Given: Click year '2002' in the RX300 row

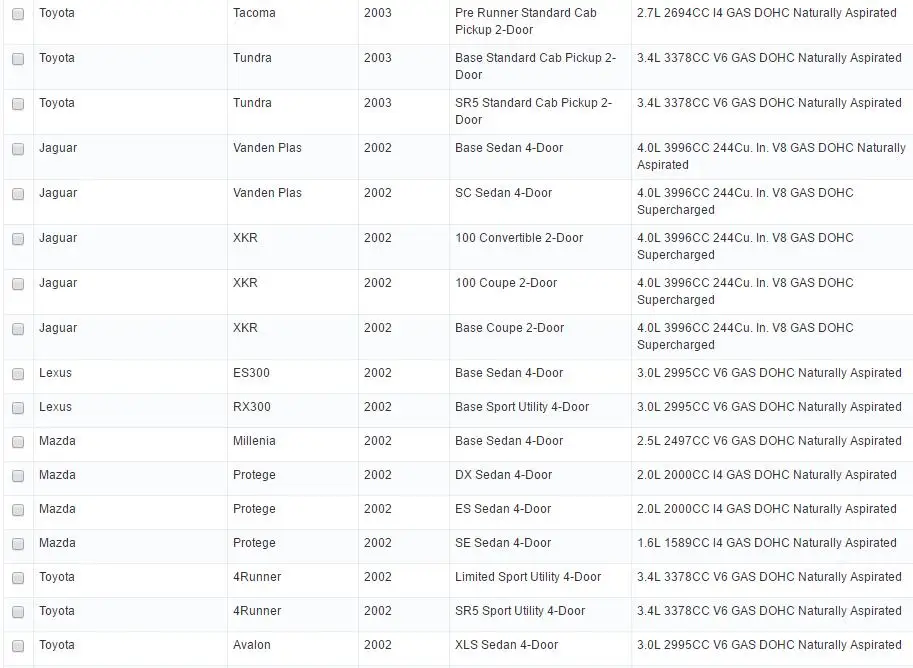Looking at the screenshot, I should [378, 407].
